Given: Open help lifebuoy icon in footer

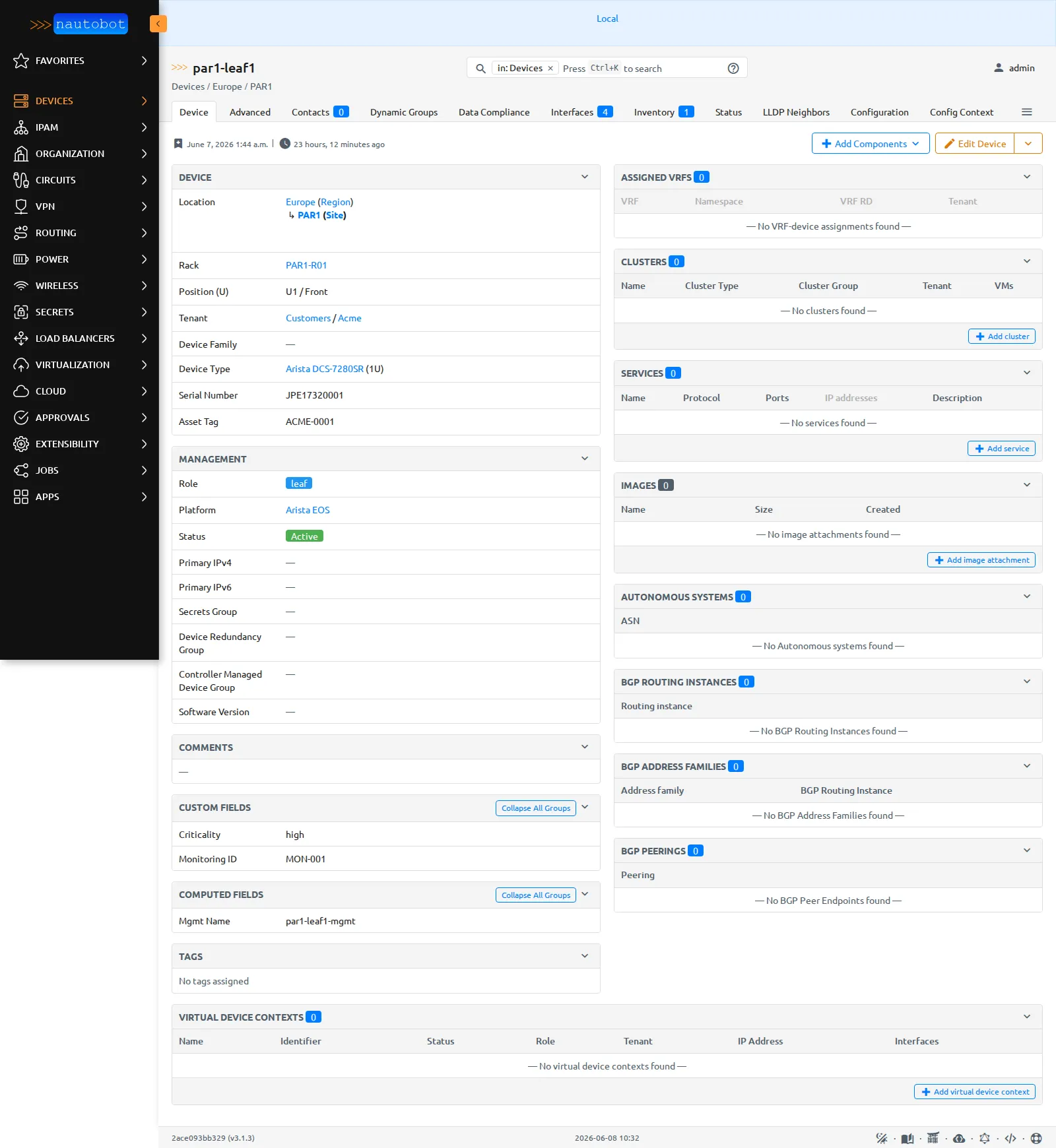Looking at the screenshot, I should (x=1036, y=1138).
